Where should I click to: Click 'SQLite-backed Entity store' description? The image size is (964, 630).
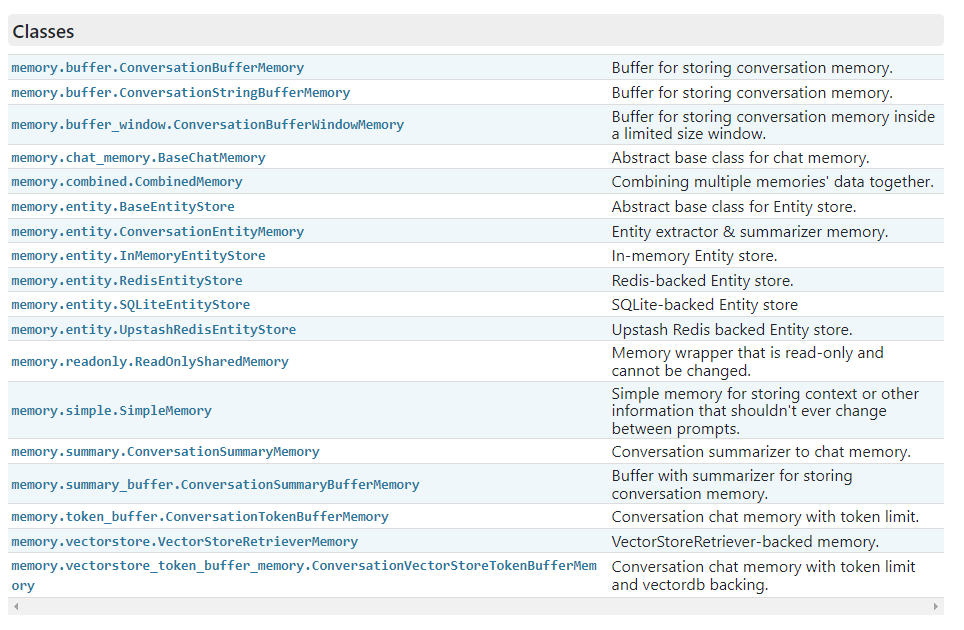705,305
